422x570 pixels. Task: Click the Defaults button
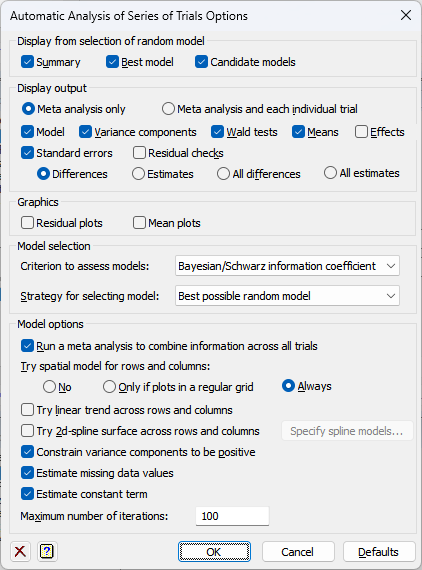click(379, 551)
